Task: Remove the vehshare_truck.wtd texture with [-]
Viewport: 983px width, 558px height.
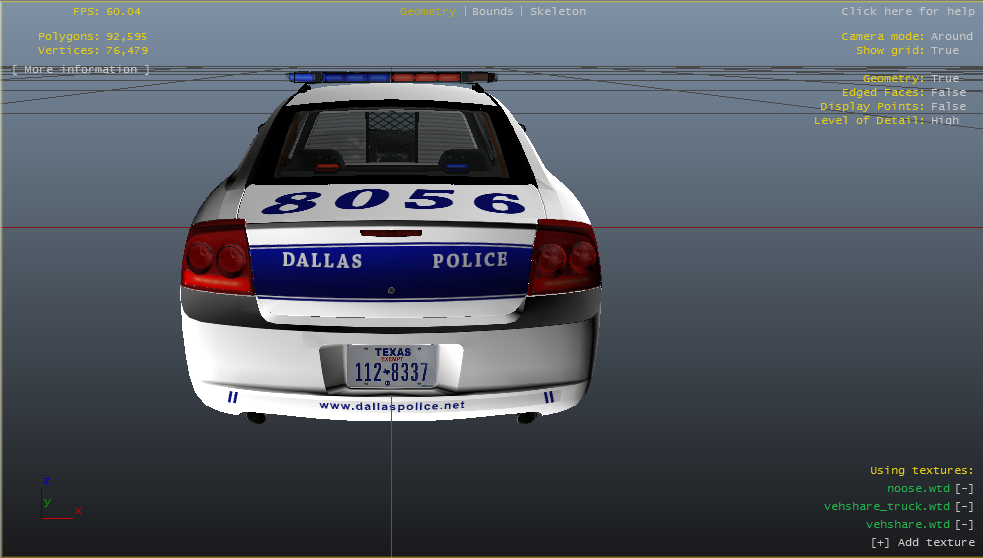Action: pos(964,506)
